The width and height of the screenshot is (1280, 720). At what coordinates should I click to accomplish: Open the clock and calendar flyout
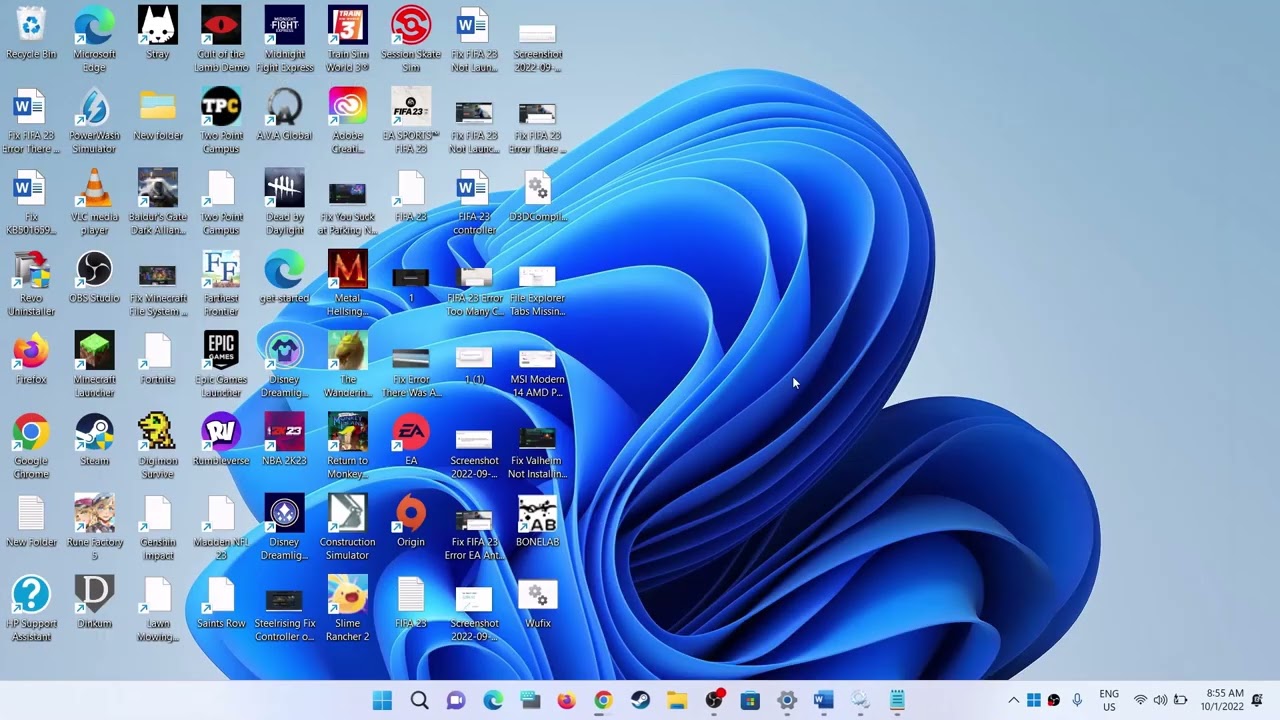tap(1224, 701)
